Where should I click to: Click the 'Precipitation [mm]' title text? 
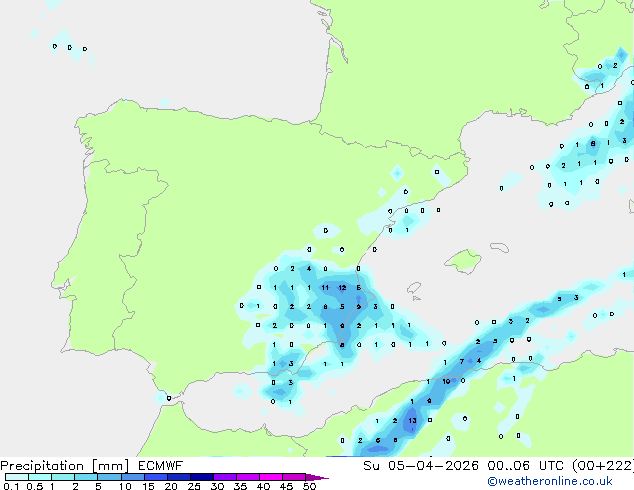click(x=65, y=466)
